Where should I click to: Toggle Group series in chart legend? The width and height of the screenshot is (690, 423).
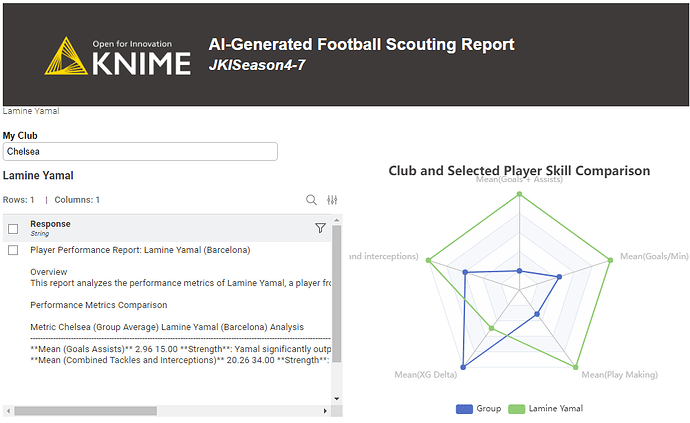478,409
